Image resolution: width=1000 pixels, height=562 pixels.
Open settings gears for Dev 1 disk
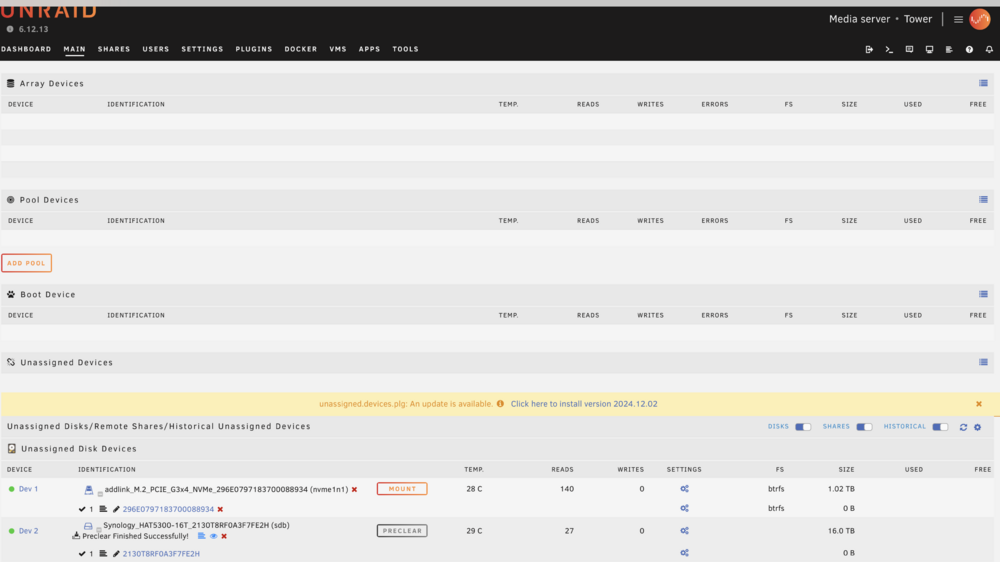pos(684,489)
